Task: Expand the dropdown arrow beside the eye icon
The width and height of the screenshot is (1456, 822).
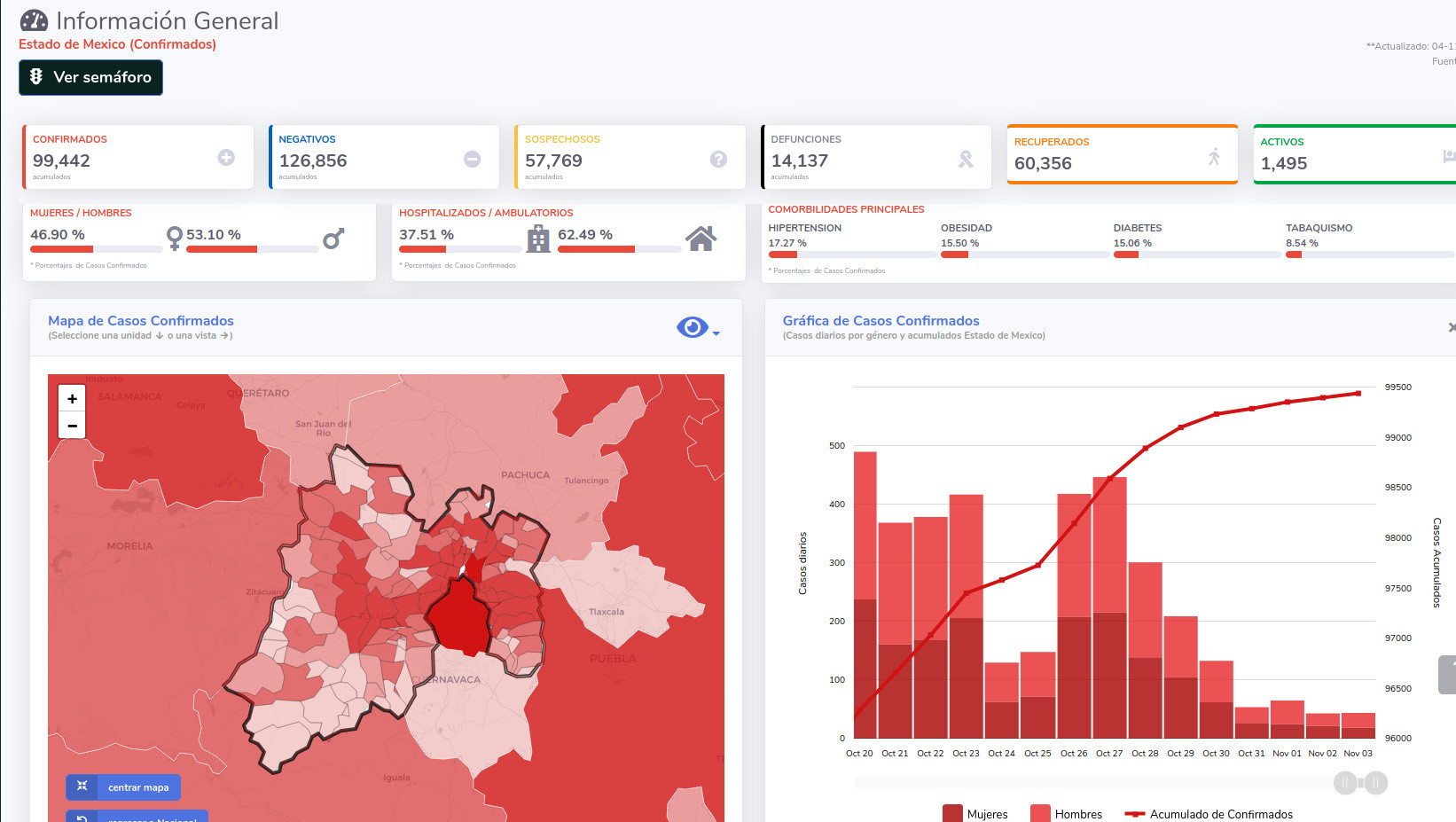Action: coord(716,333)
